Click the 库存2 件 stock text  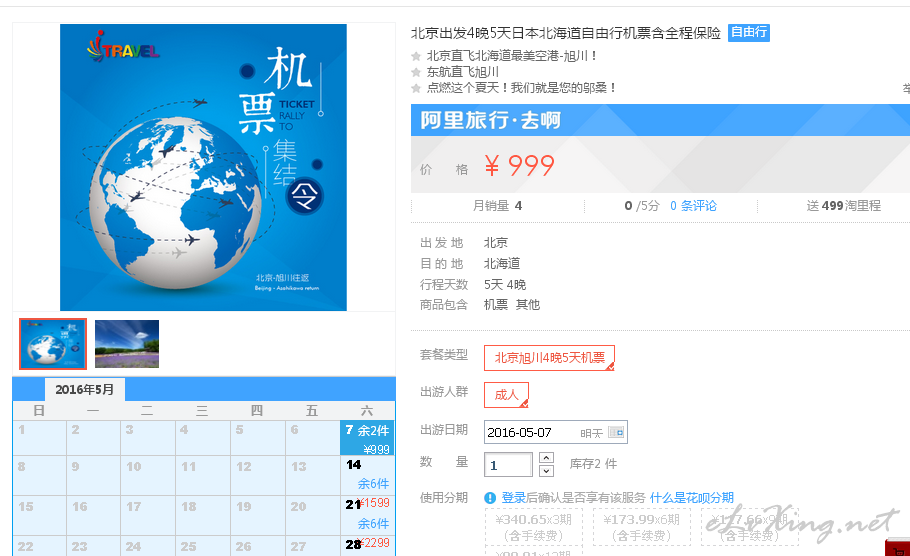[593, 464]
